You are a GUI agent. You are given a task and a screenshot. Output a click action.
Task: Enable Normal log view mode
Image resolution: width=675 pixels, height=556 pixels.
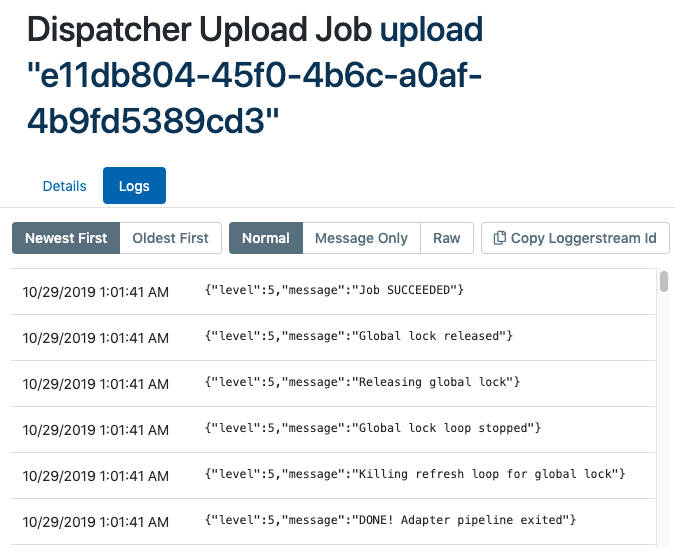coord(265,238)
